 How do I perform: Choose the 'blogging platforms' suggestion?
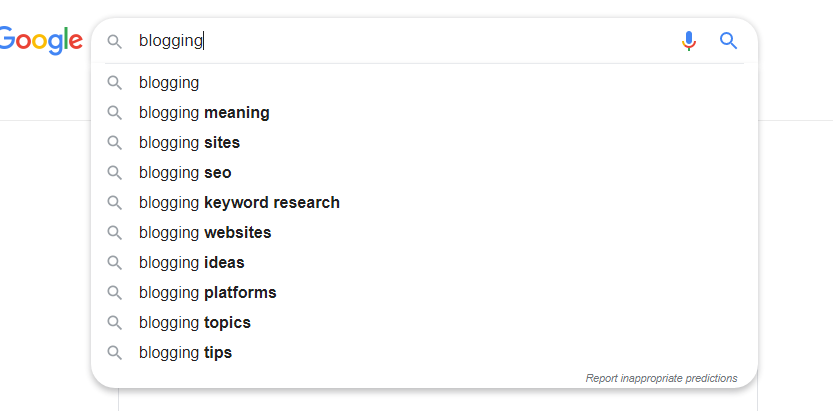[207, 293]
